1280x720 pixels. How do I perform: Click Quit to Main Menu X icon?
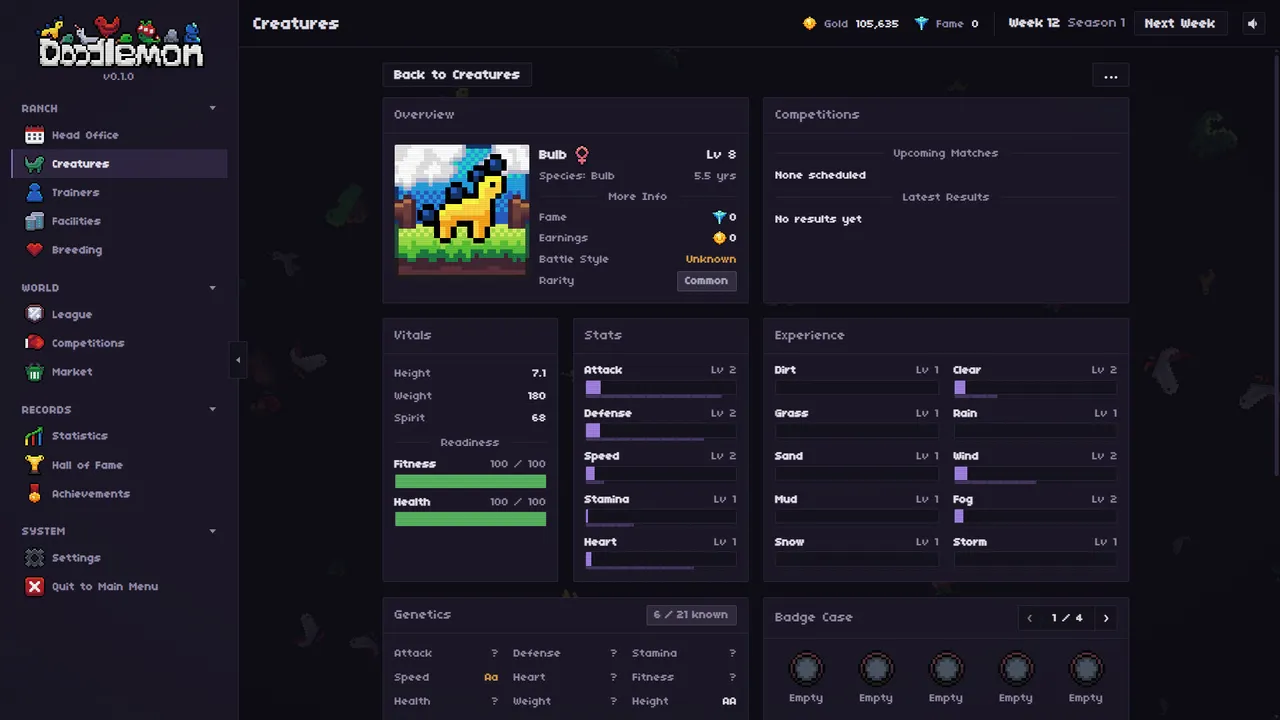[35, 587]
